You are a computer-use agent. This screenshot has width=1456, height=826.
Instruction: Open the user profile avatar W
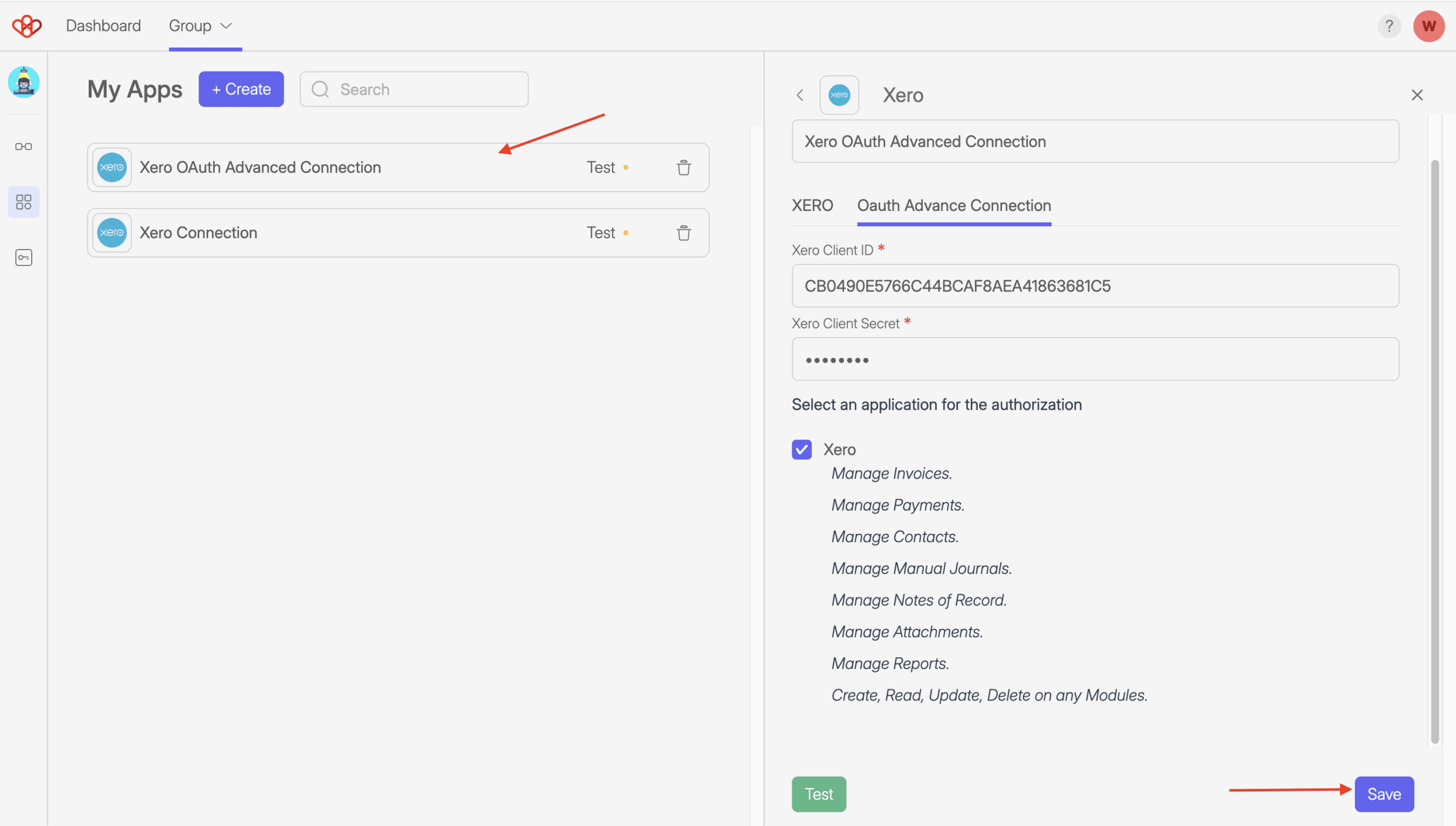click(1429, 26)
